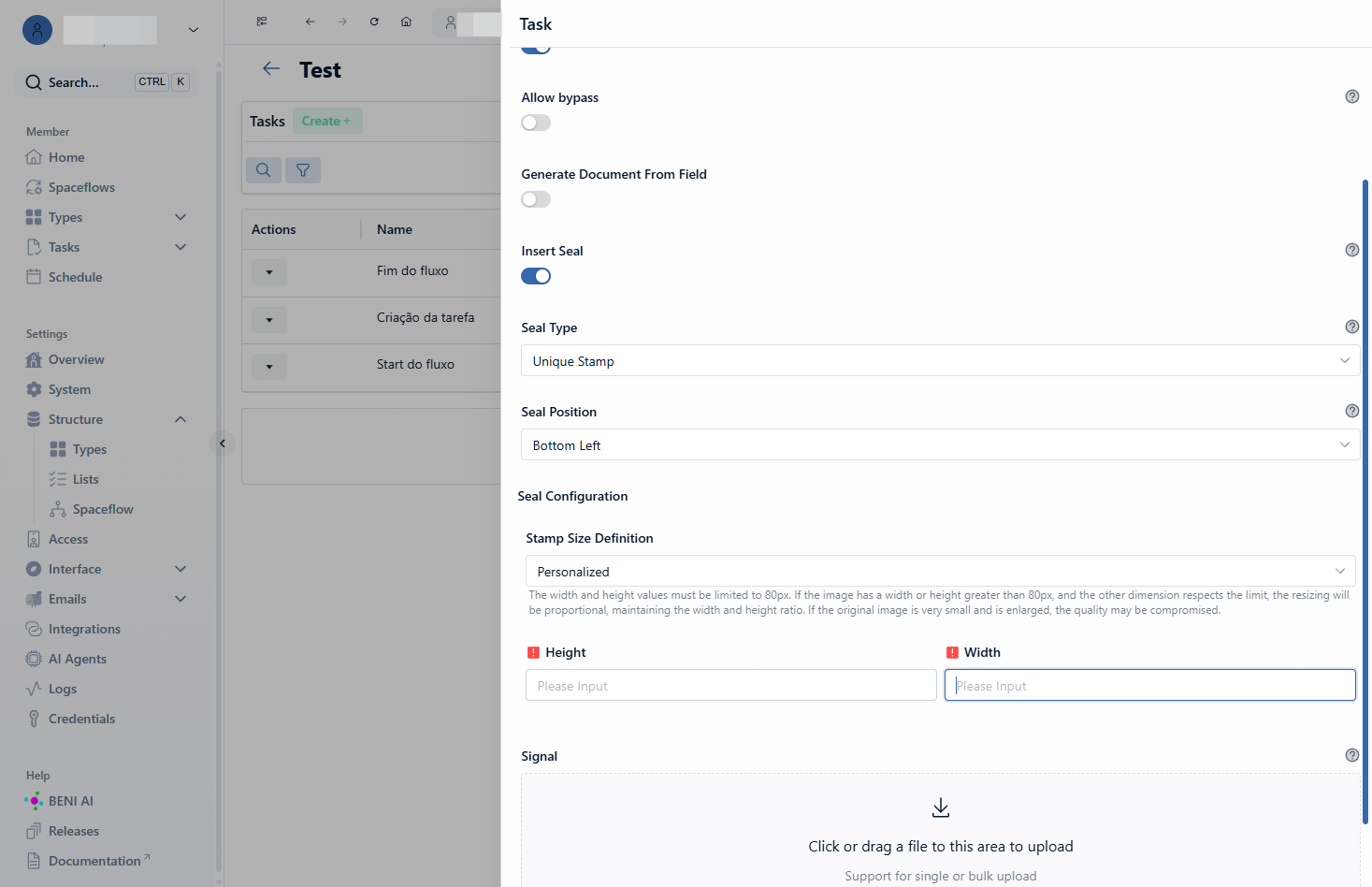Click the sidebar Search box
1372x887 pixels.
pyautogui.click(x=108, y=82)
